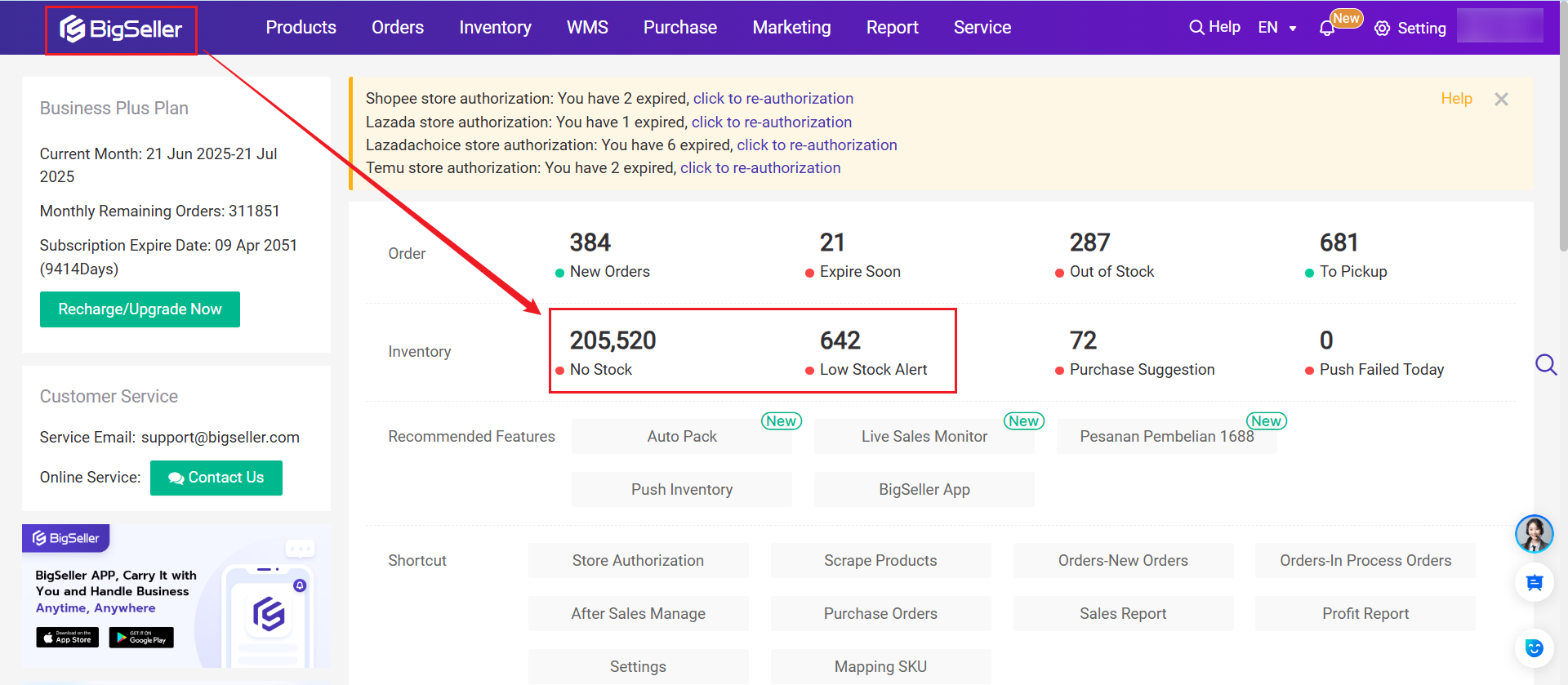Screen dimensions: 1568x685
Task: Open Store Authorization shortcut
Action: coord(639,561)
